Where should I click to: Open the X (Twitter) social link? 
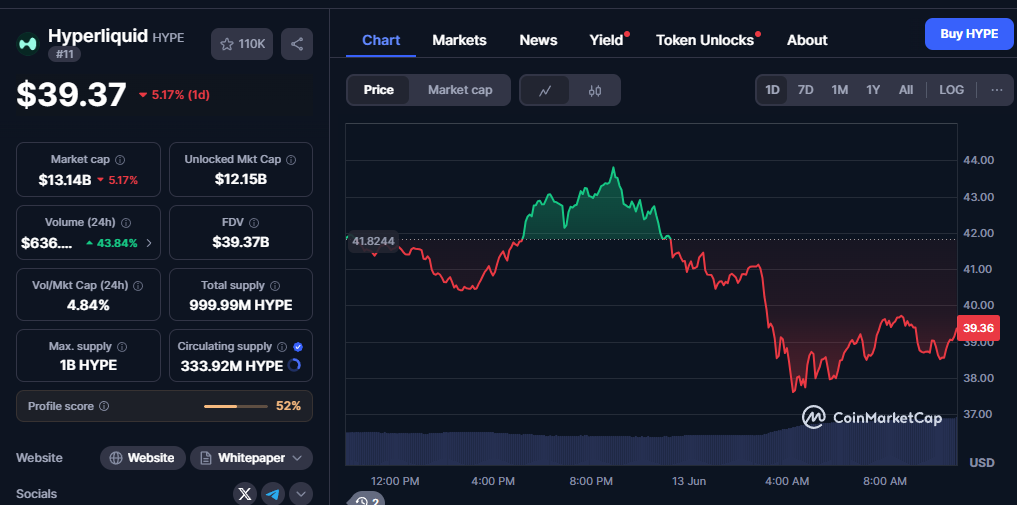[x=245, y=494]
